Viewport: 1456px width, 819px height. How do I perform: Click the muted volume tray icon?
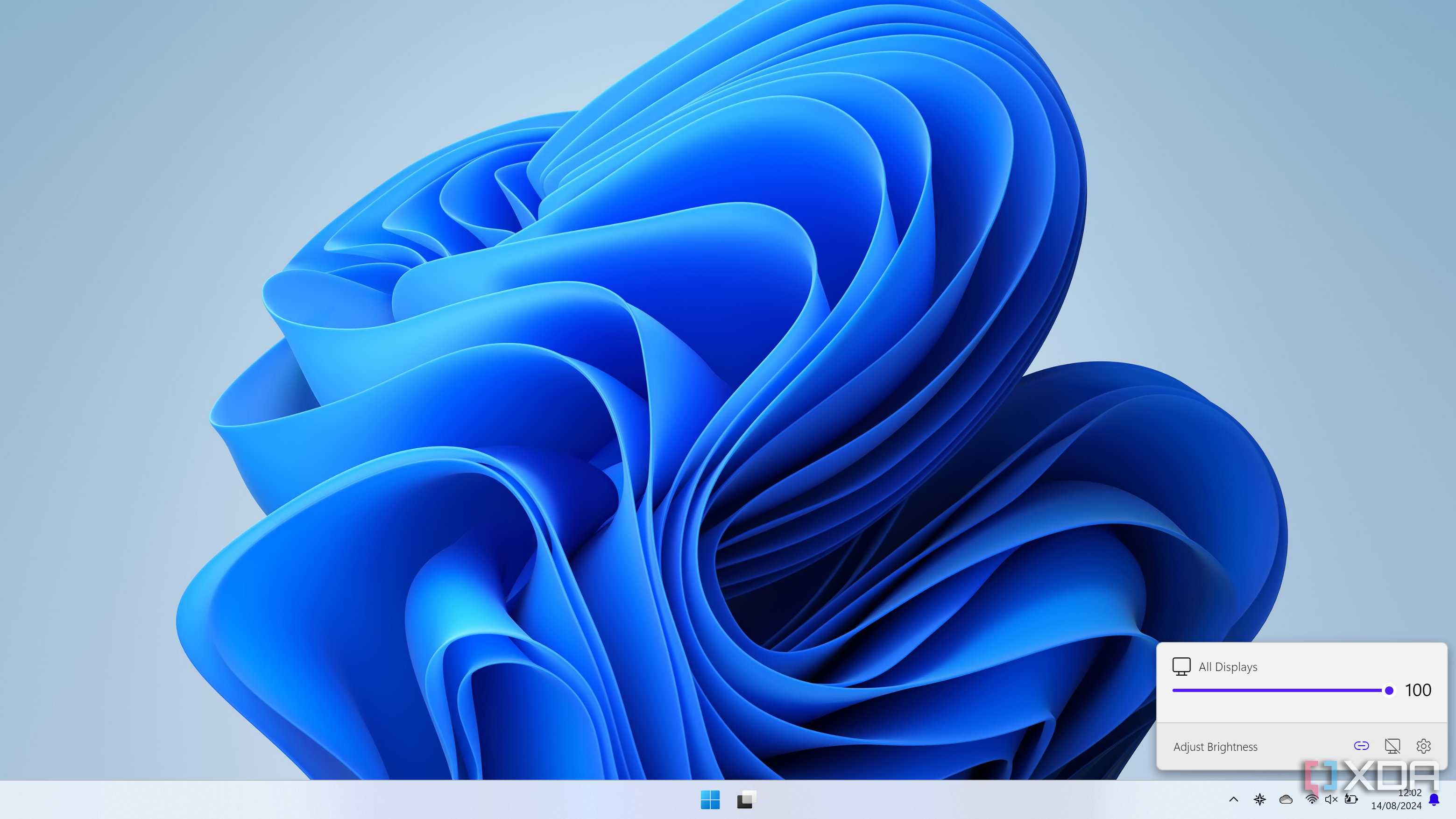coord(1331,799)
